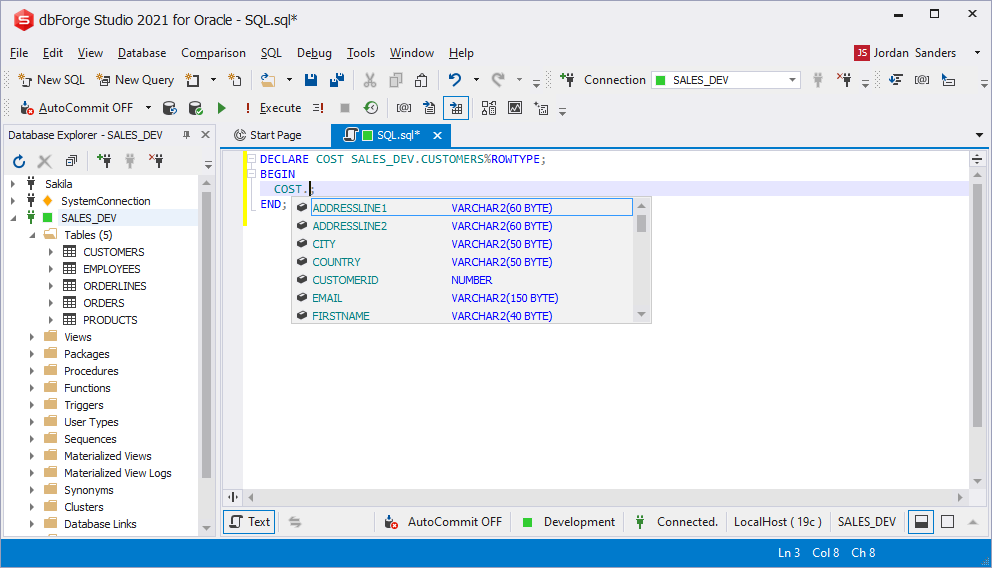Close the Database Explorer panel
The image size is (992, 568).
coord(205,135)
